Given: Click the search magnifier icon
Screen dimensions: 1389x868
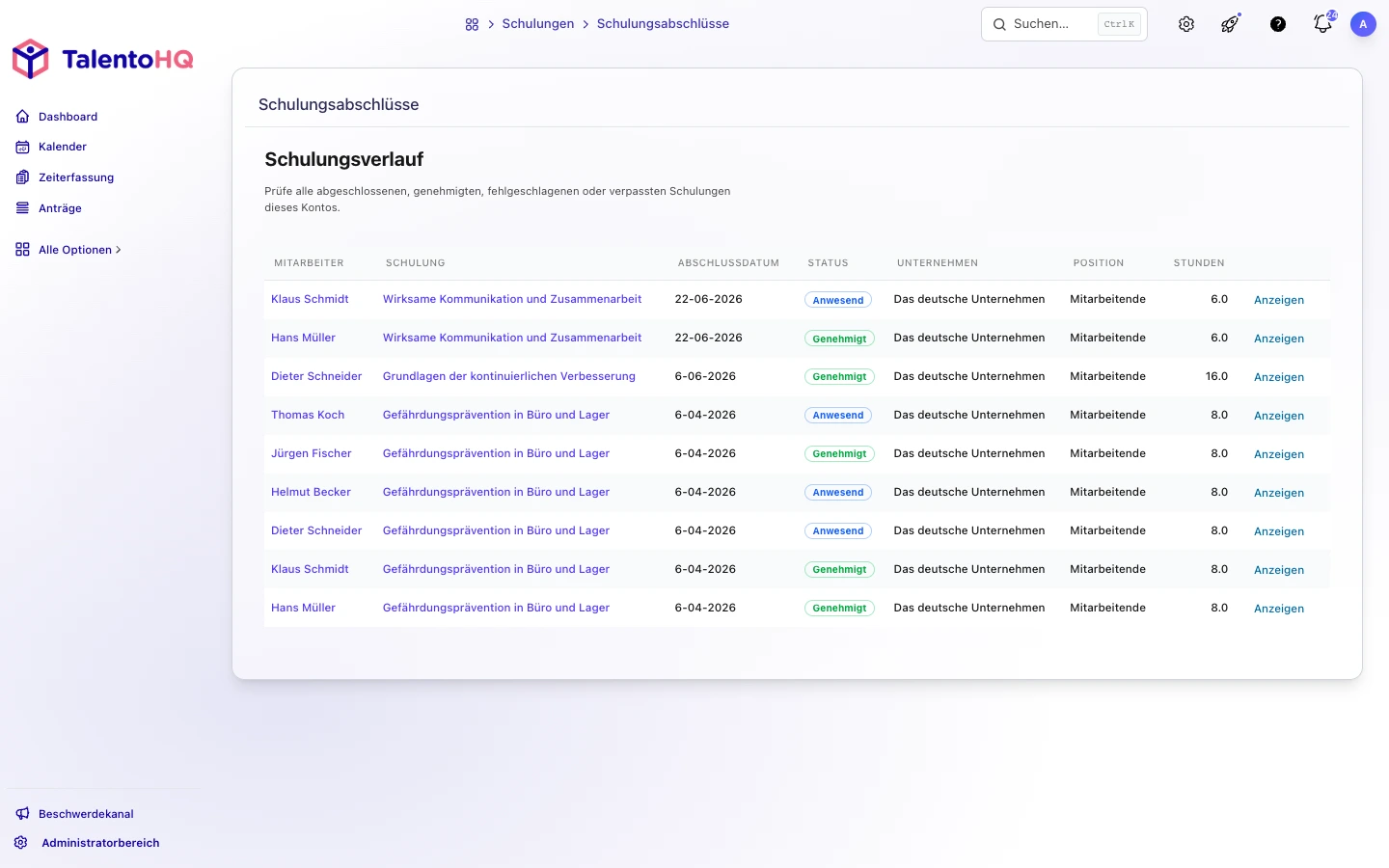Looking at the screenshot, I should point(999,24).
